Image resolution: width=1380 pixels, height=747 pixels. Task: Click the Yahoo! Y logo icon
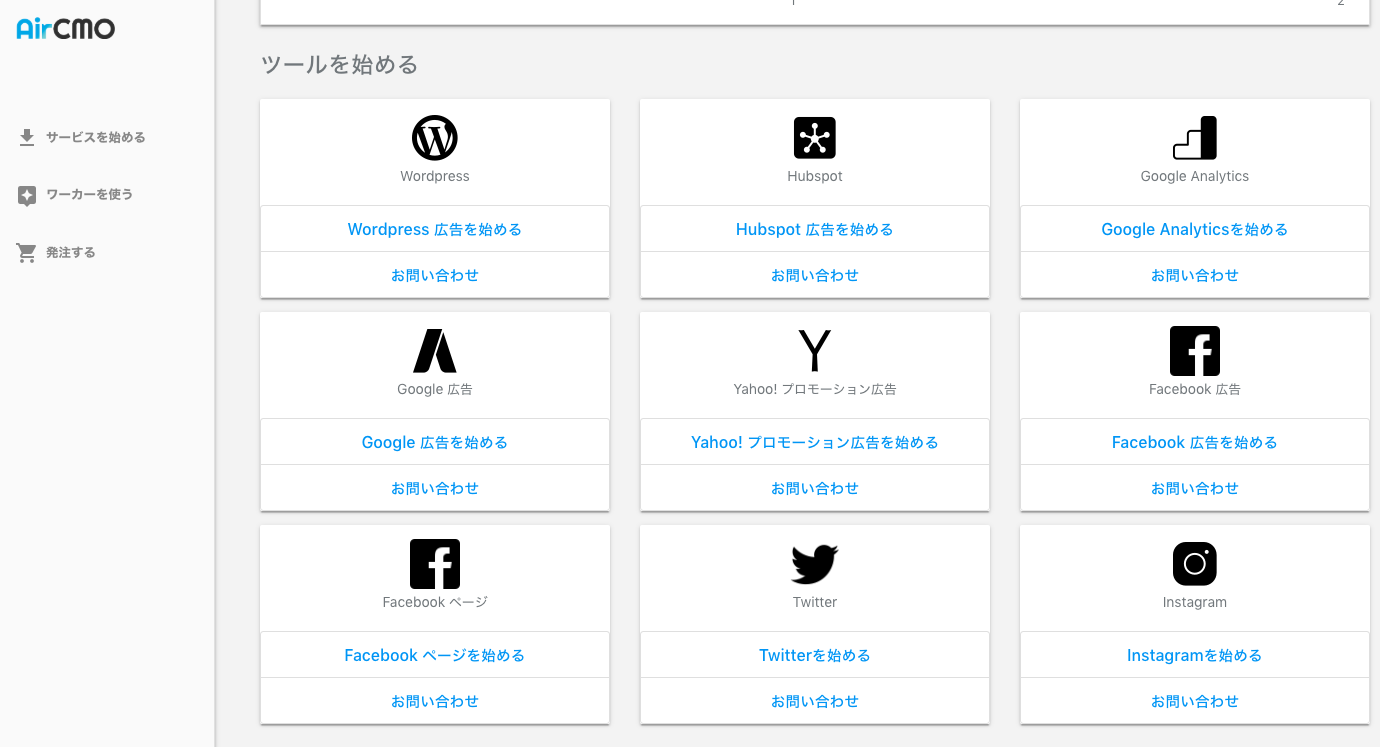[815, 351]
